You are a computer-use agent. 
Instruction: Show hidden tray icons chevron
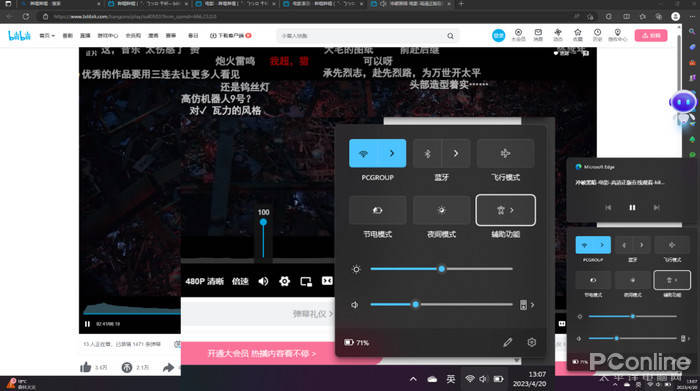click(x=413, y=379)
